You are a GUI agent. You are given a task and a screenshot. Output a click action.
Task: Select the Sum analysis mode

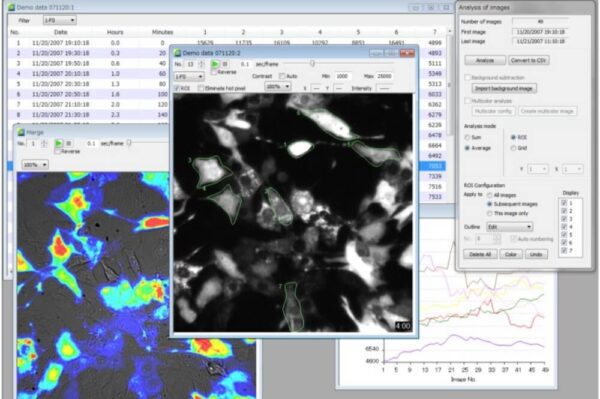467,137
